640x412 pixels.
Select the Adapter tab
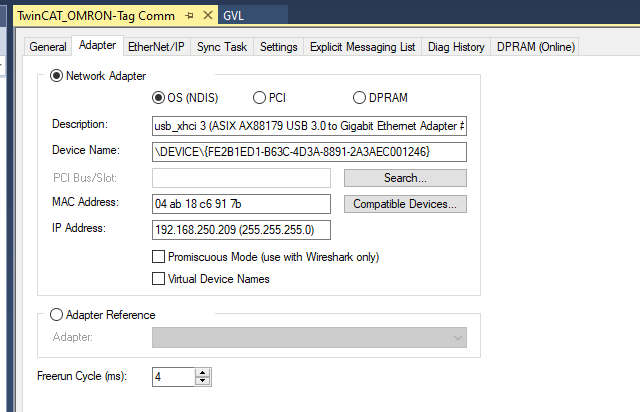[97, 45]
